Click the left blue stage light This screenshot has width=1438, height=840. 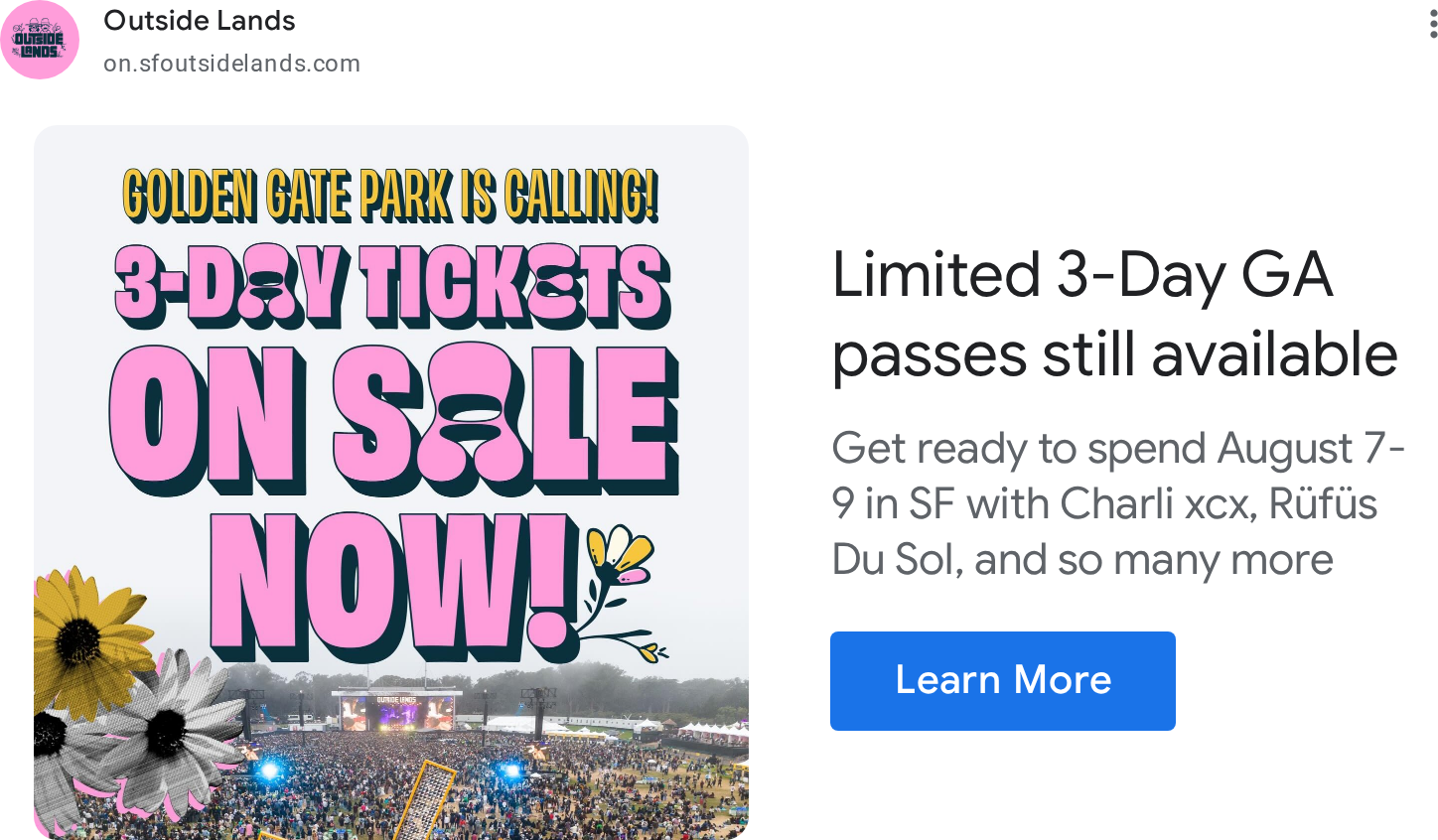268,770
